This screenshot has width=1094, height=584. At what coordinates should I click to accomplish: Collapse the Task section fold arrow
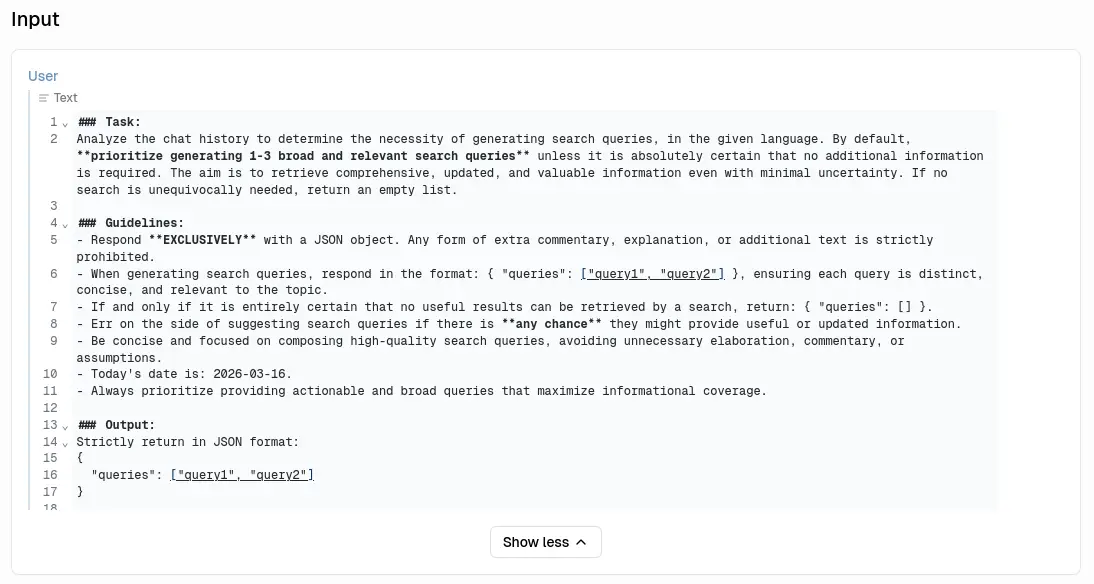65,123
